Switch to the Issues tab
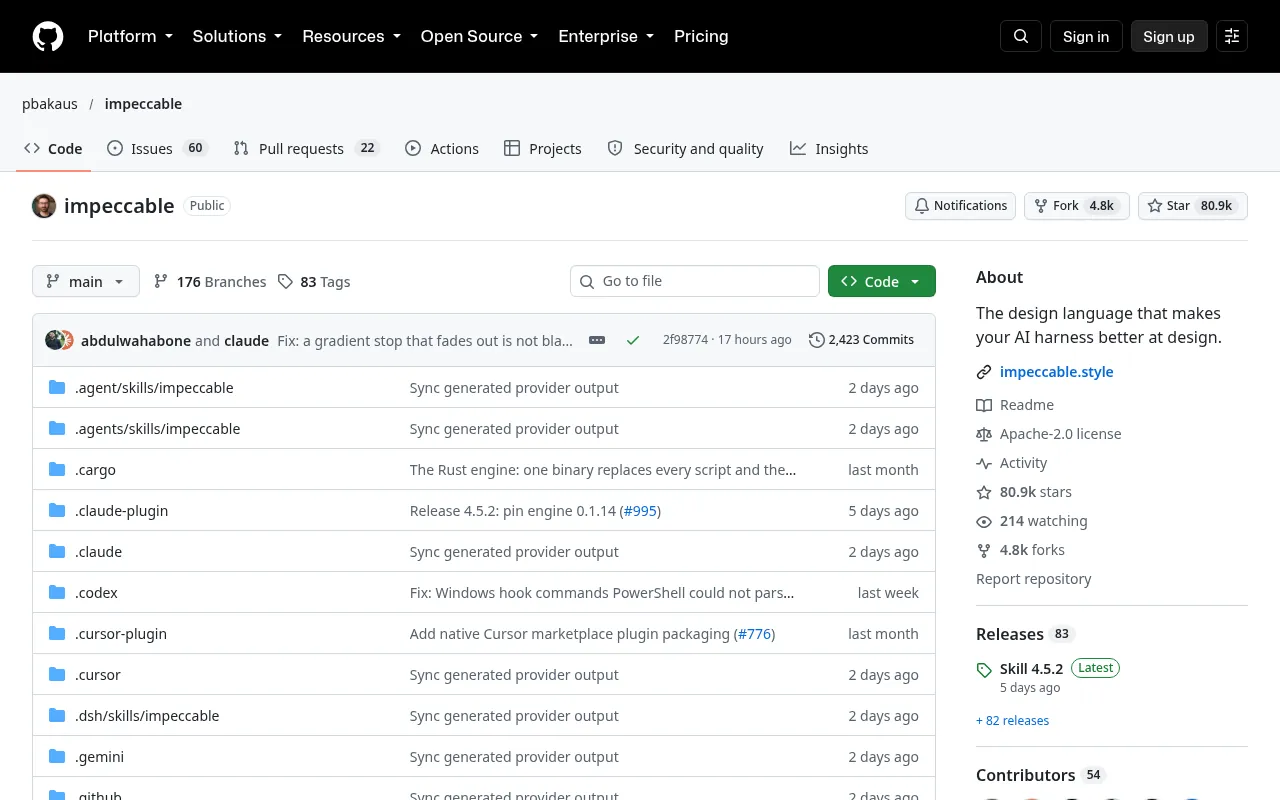1280x800 pixels. (156, 148)
